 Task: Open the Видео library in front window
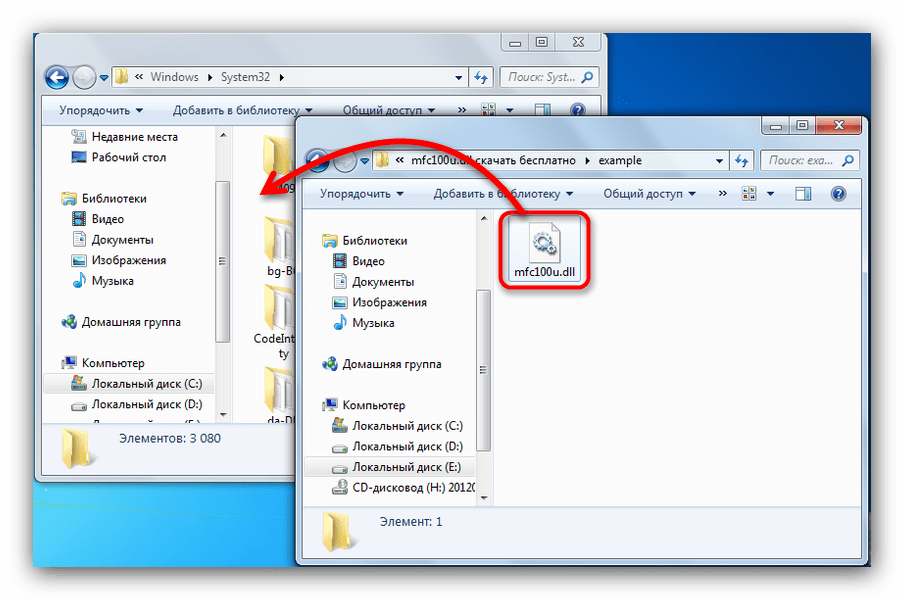pos(368,261)
